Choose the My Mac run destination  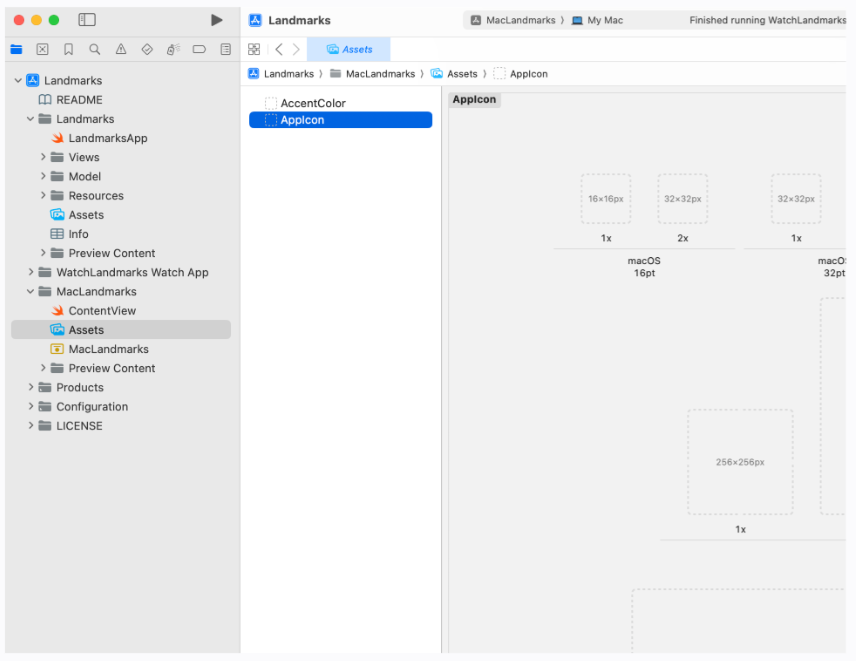coord(597,20)
